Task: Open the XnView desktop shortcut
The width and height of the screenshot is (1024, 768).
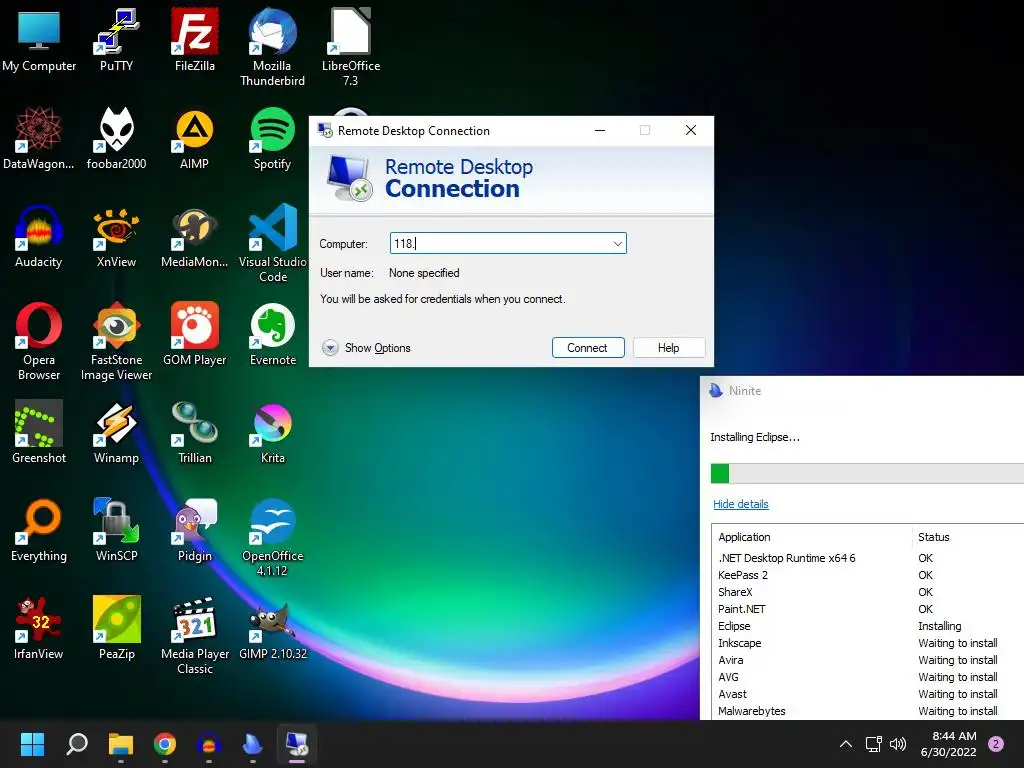Action: click(116, 236)
